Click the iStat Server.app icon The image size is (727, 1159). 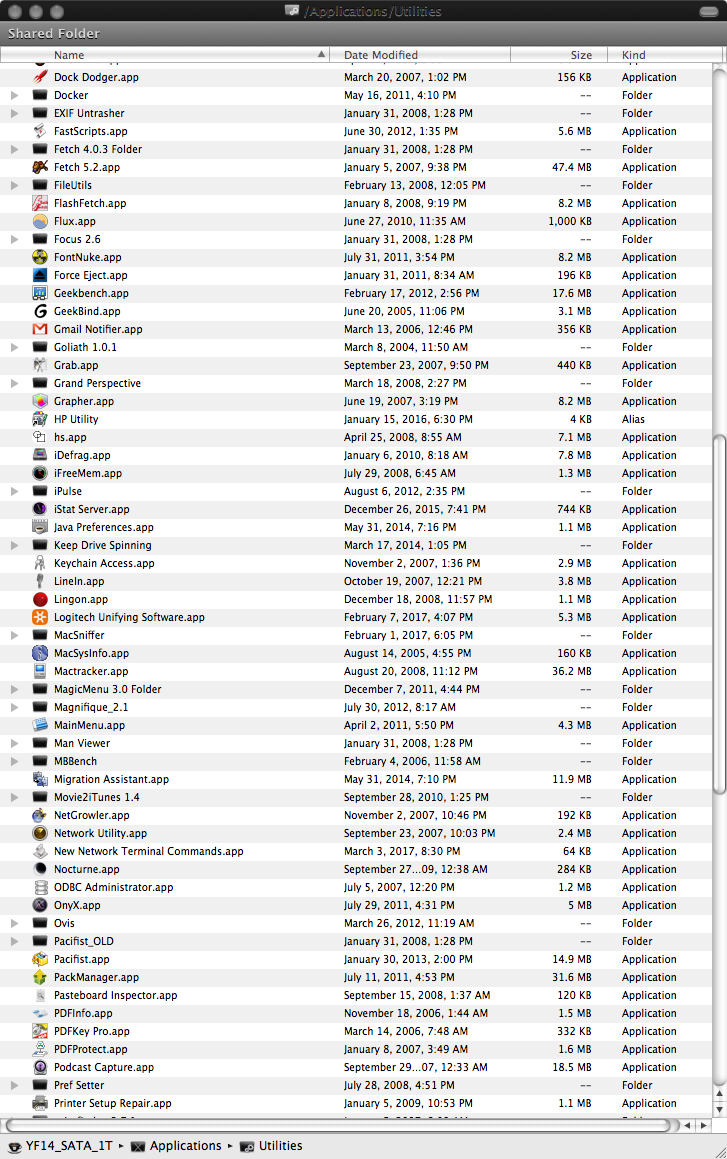tap(41, 509)
